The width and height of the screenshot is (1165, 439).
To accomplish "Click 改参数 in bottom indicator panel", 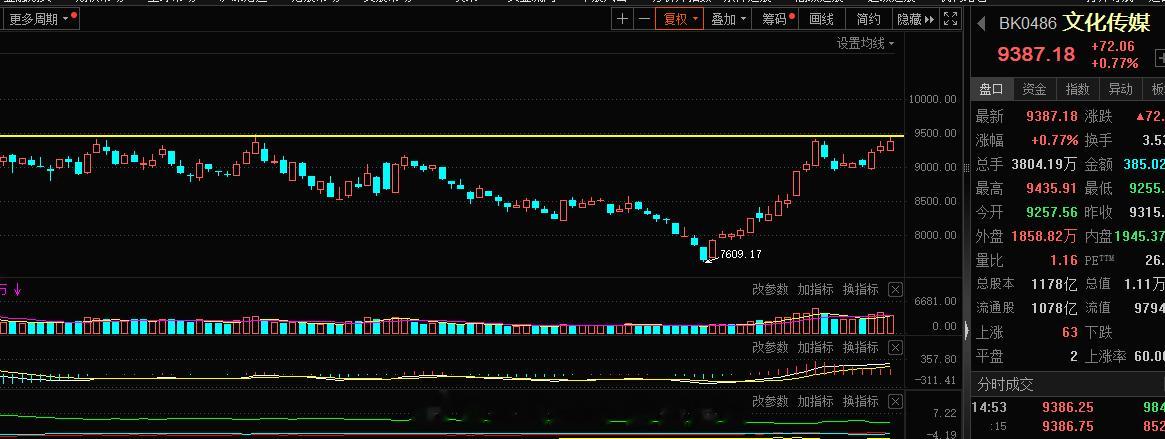I will click(x=770, y=401).
